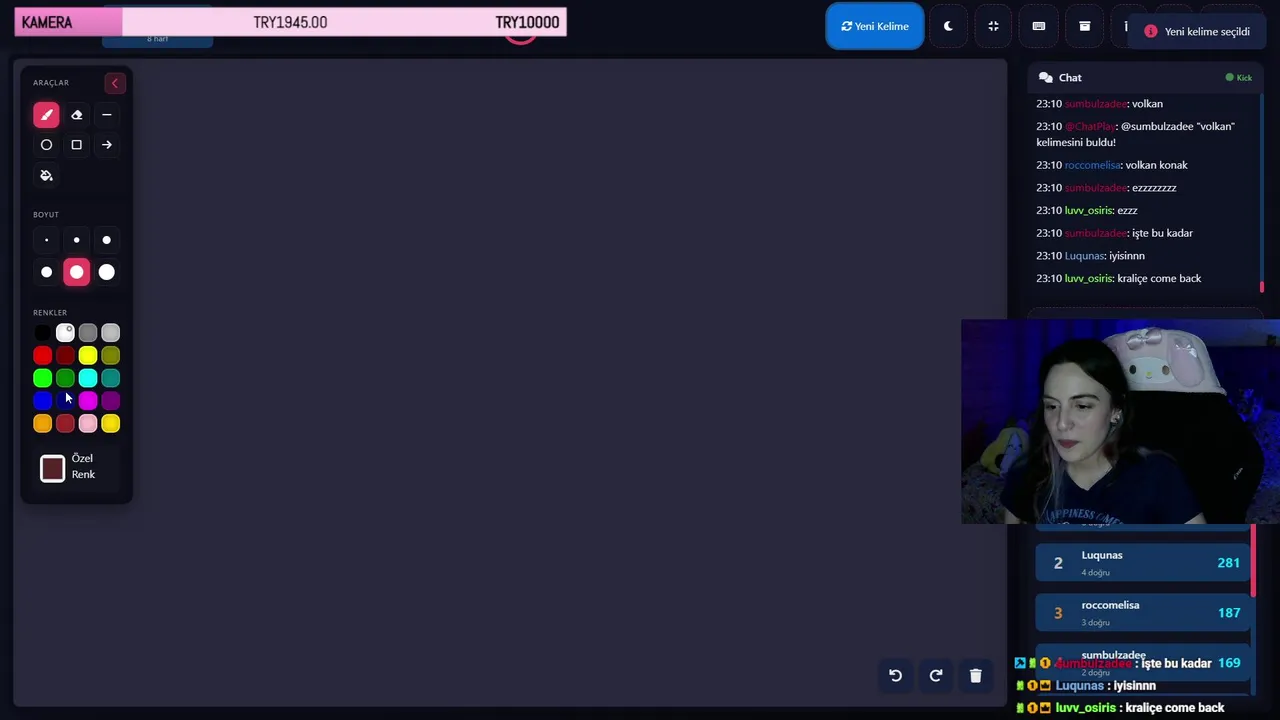Choose the fourth brush size dot
Screen dimensions: 1280x720
pyautogui.click(x=46, y=272)
